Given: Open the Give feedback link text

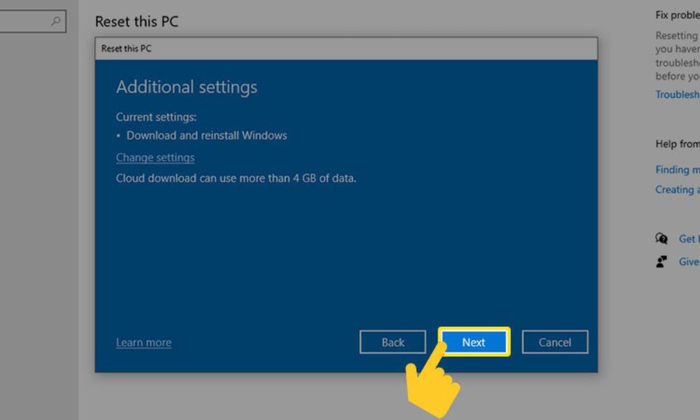Looking at the screenshot, I should pyautogui.click(x=688, y=262).
